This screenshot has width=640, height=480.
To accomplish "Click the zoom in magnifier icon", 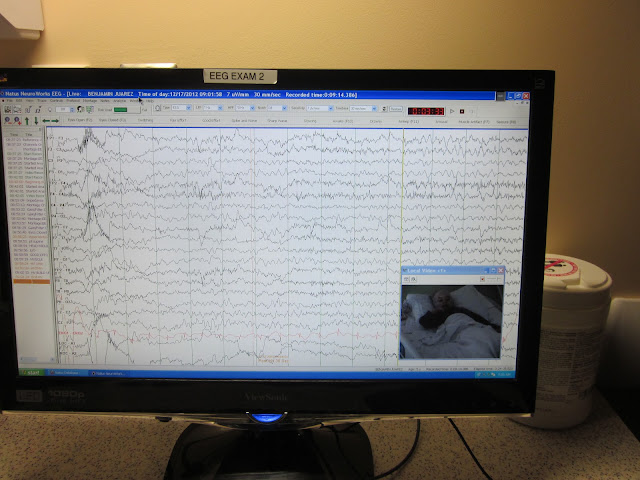I will coord(17,120).
